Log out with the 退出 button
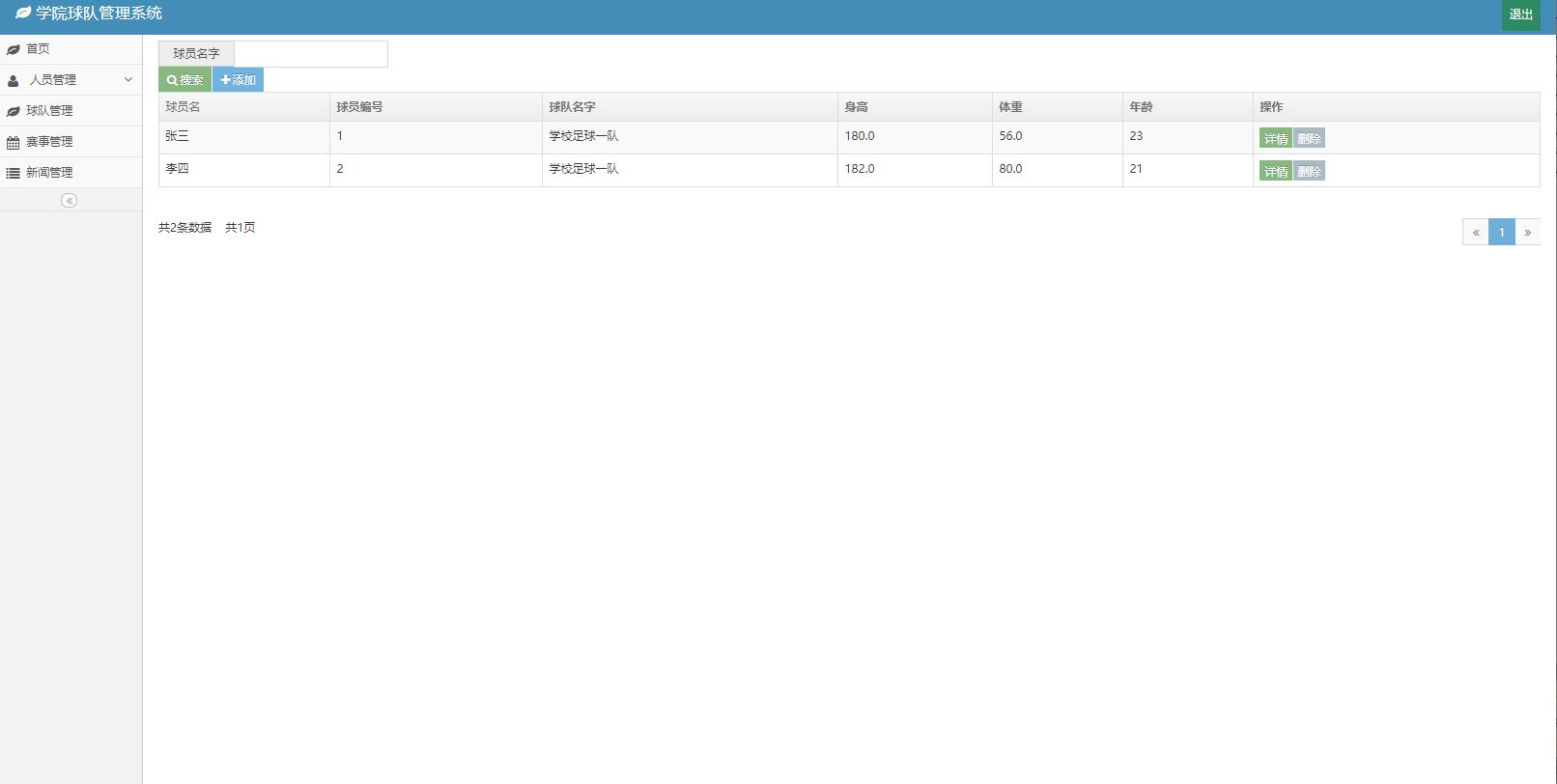This screenshot has width=1557, height=784. pos(1520,14)
